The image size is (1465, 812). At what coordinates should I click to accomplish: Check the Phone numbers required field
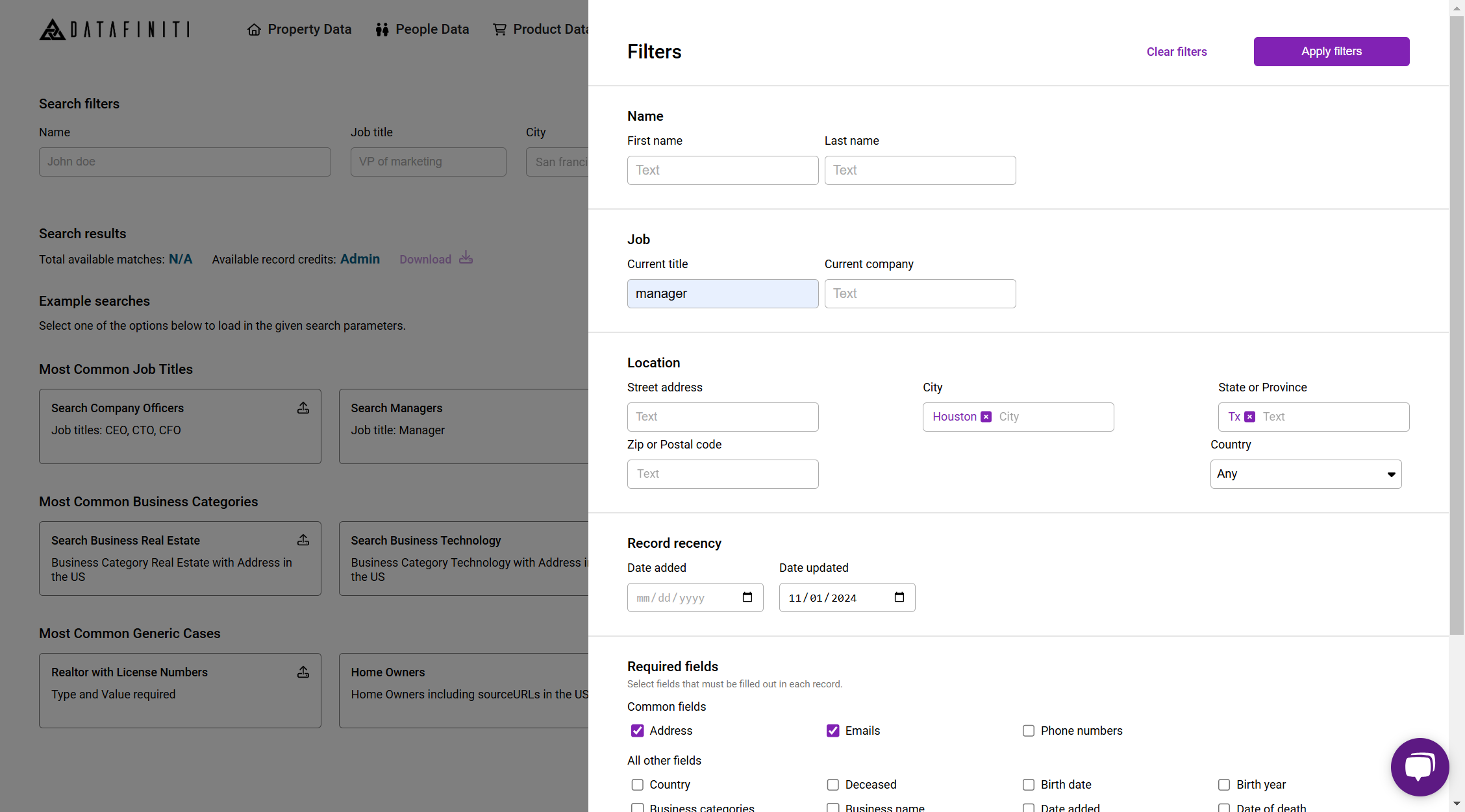[x=1029, y=731]
